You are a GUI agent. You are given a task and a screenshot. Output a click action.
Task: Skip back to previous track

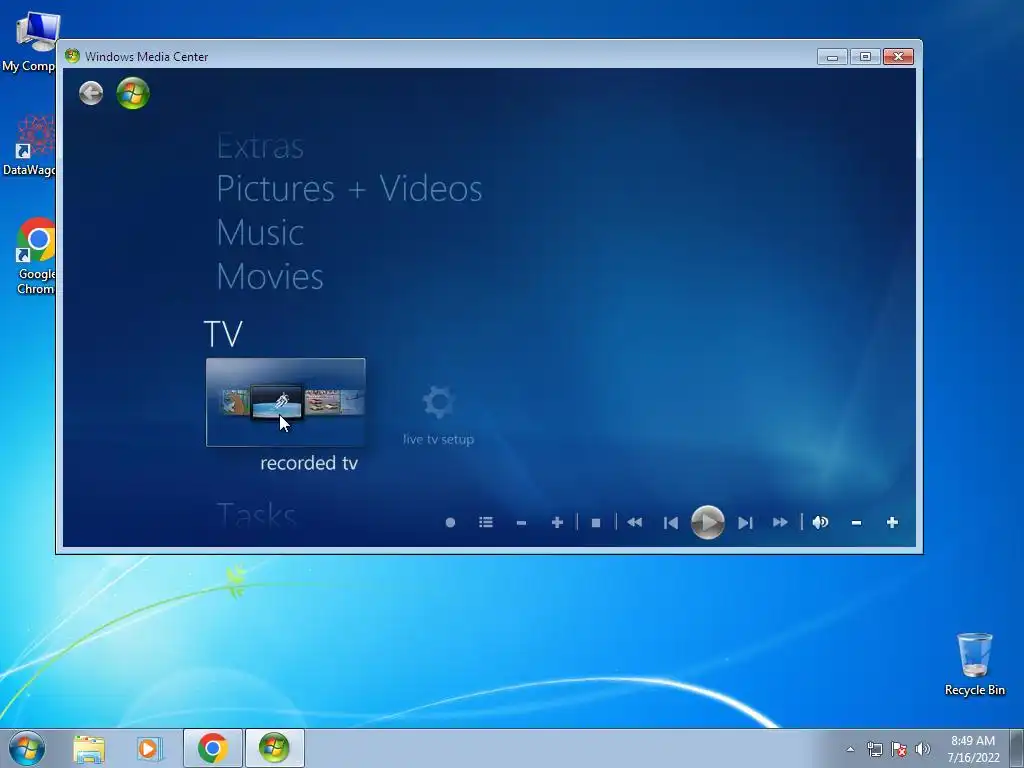[x=671, y=522]
